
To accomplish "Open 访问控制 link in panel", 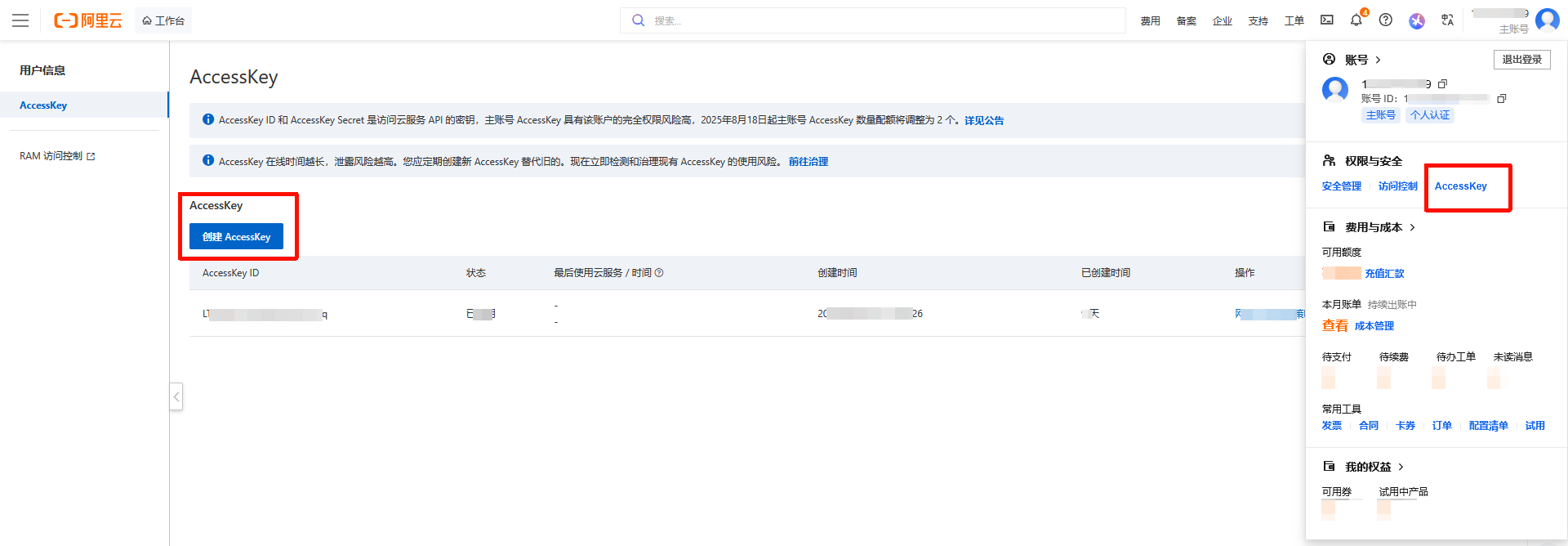I will point(1398,186).
